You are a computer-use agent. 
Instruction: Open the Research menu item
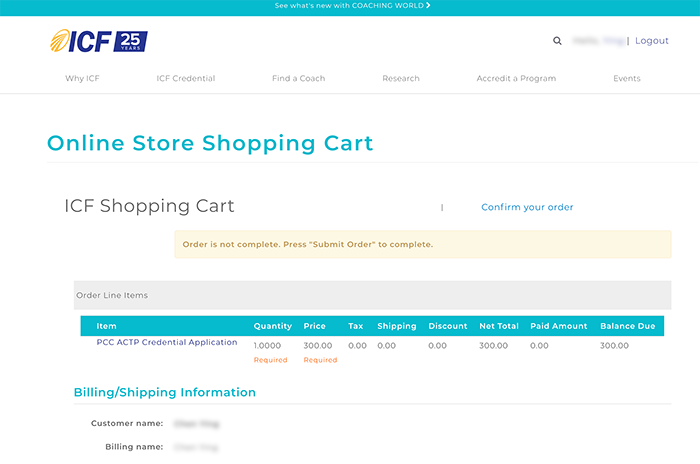click(x=400, y=78)
